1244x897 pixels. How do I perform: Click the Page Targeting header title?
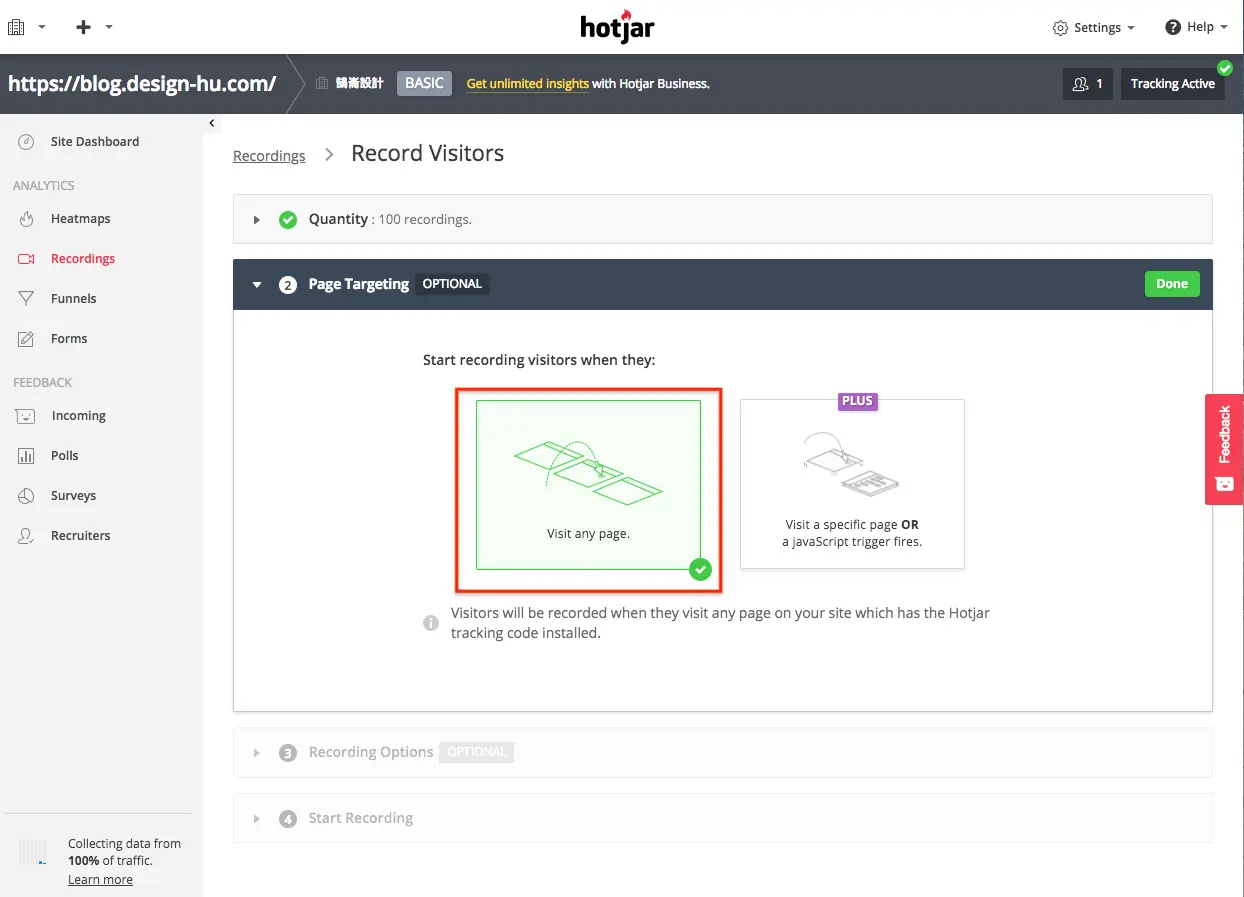coord(359,284)
